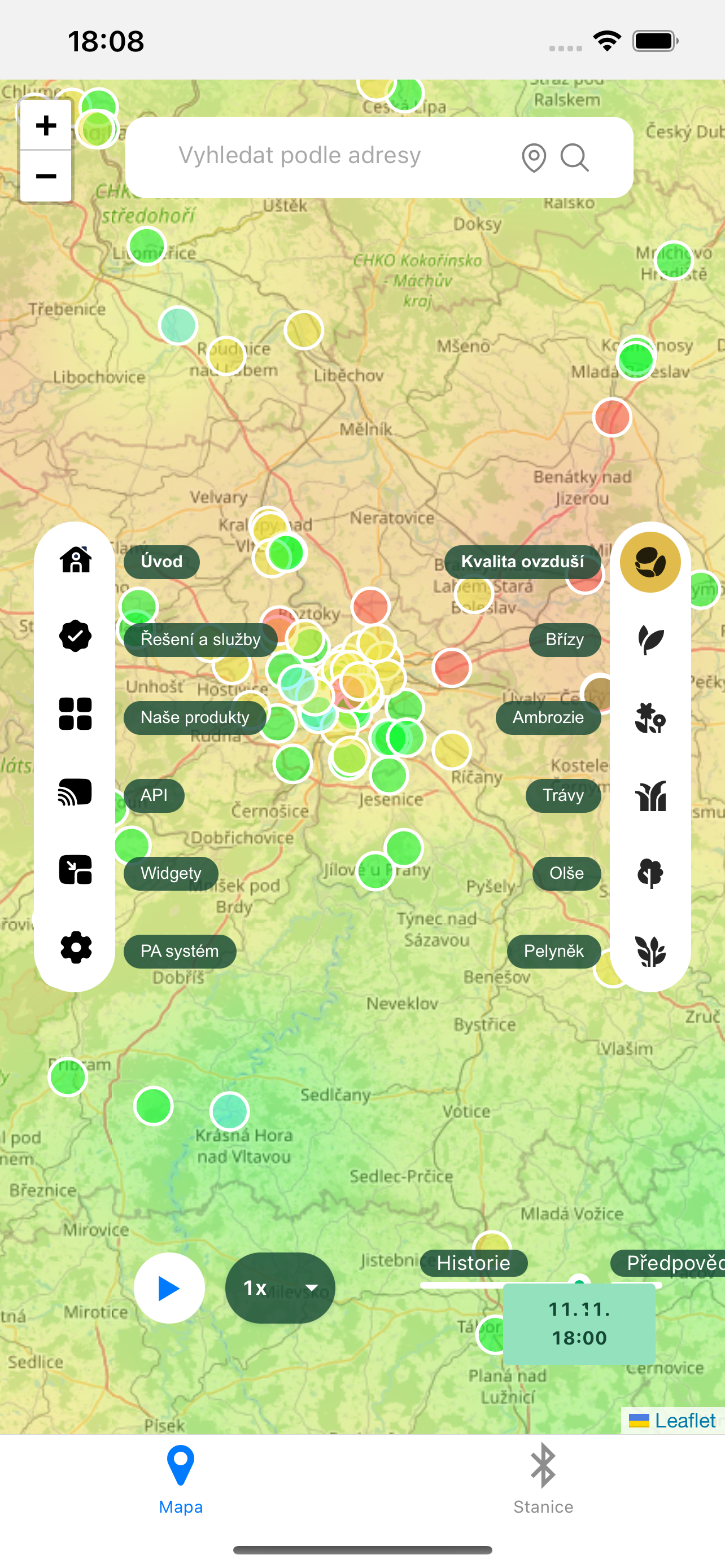Open the four-squares Naše produkty icon
The image size is (725, 1568).
76,714
